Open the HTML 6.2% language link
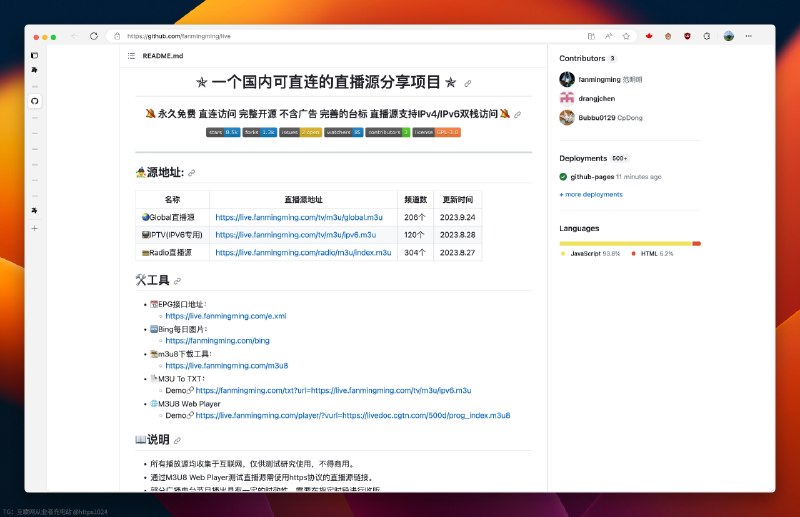Image resolution: width=800 pixels, height=517 pixels. coord(653,254)
